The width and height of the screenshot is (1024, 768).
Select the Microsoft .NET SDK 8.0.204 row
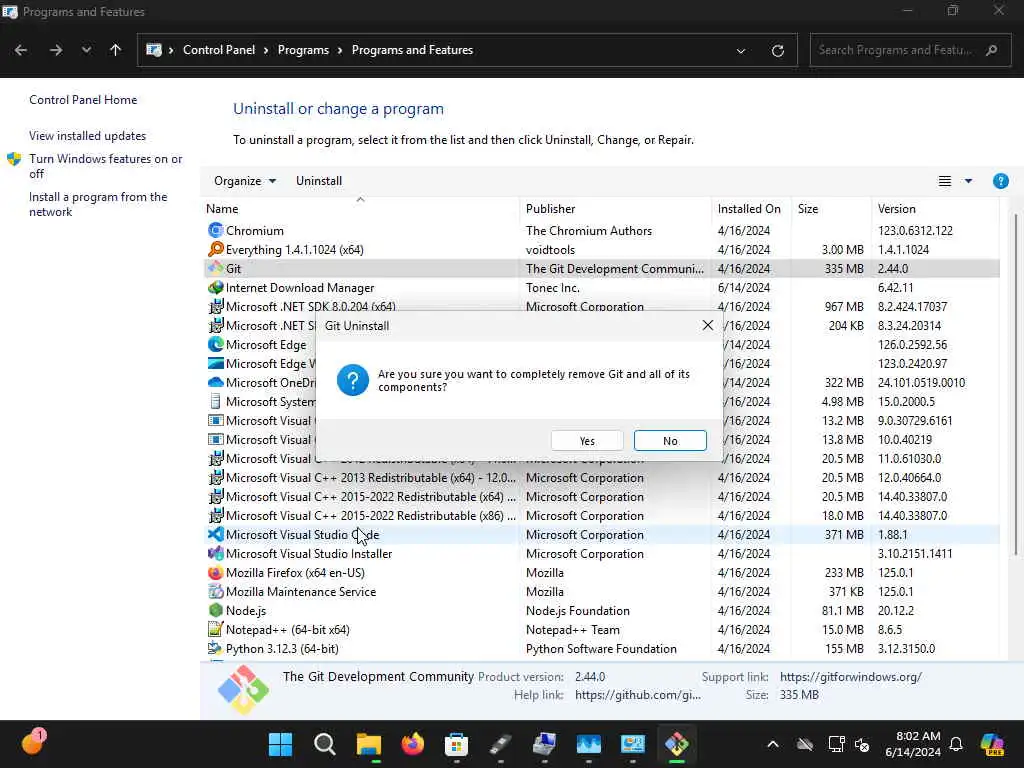pos(601,306)
